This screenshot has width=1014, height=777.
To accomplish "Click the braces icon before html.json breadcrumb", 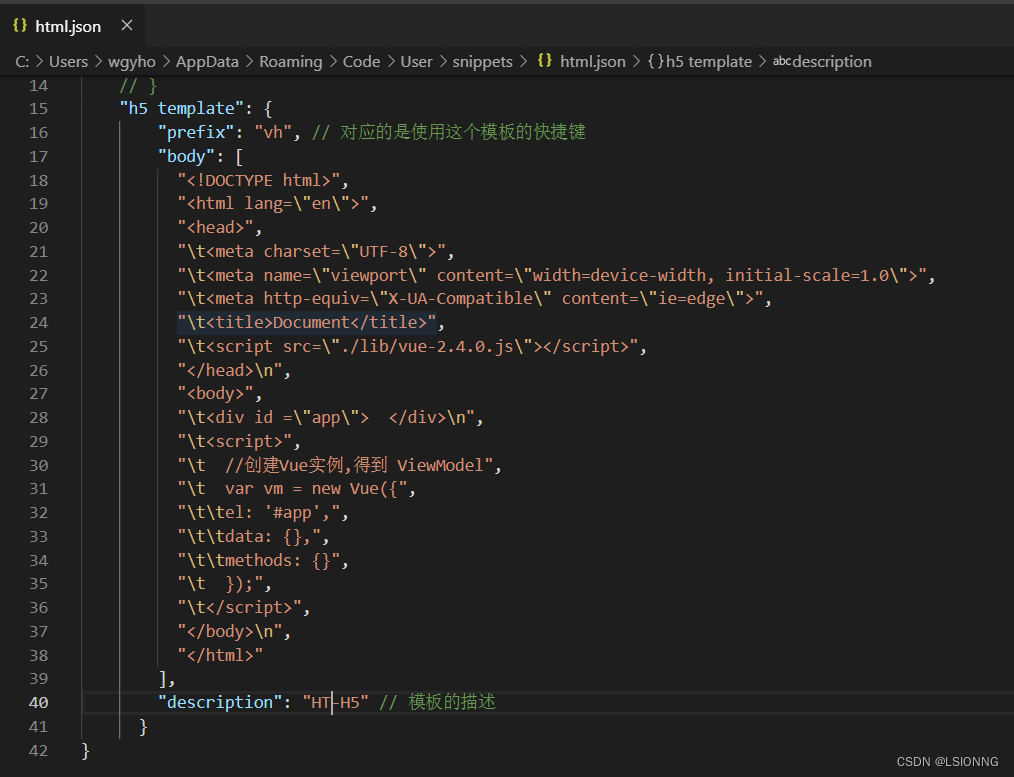I will [x=545, y=61].
